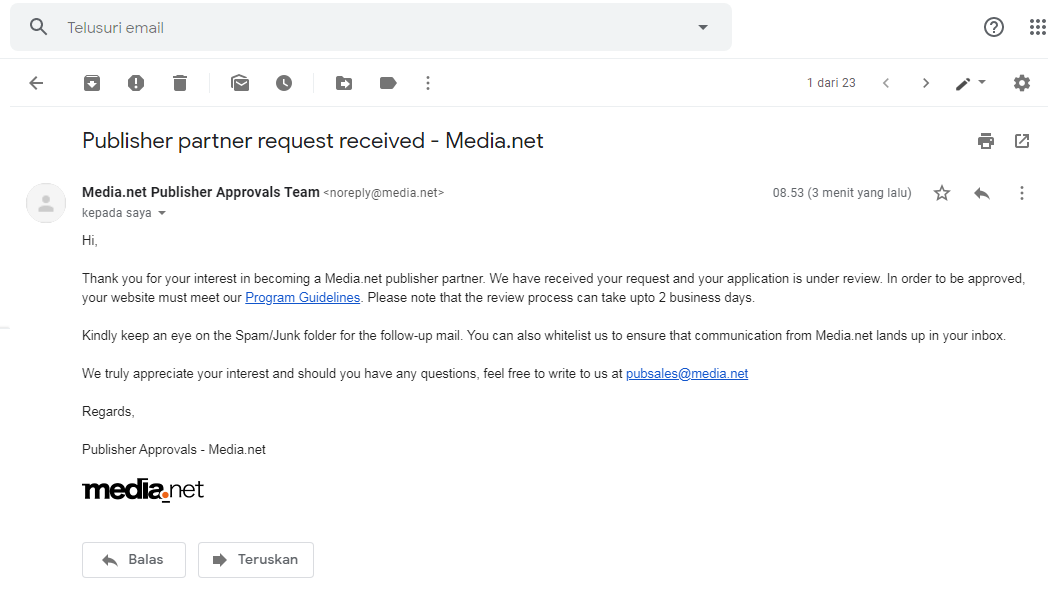Screen dimensions: 1048x594
Task: Click the email subject heading
Action: 312,141
